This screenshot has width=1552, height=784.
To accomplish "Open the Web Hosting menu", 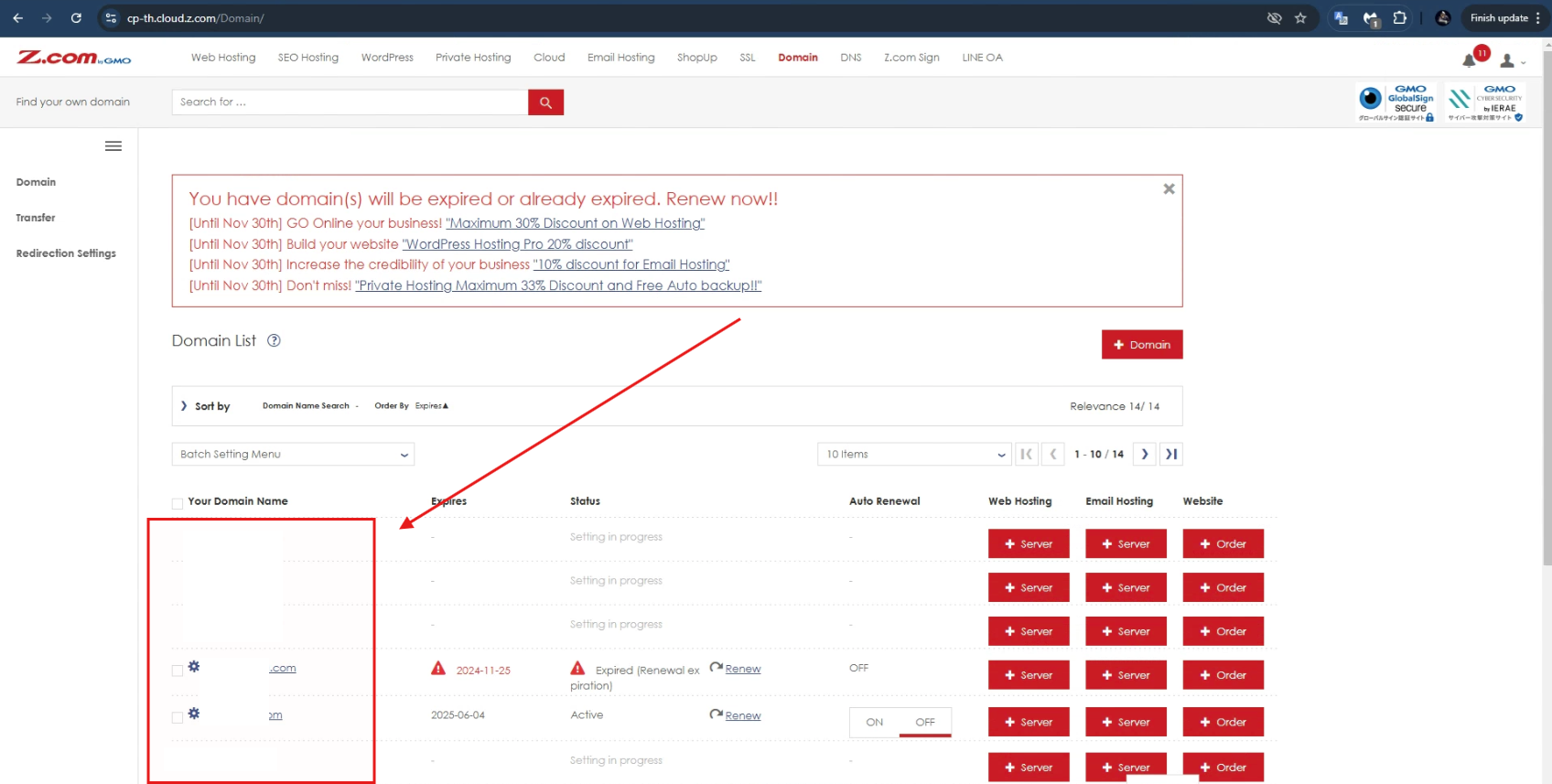I will (x=223, y=58).
